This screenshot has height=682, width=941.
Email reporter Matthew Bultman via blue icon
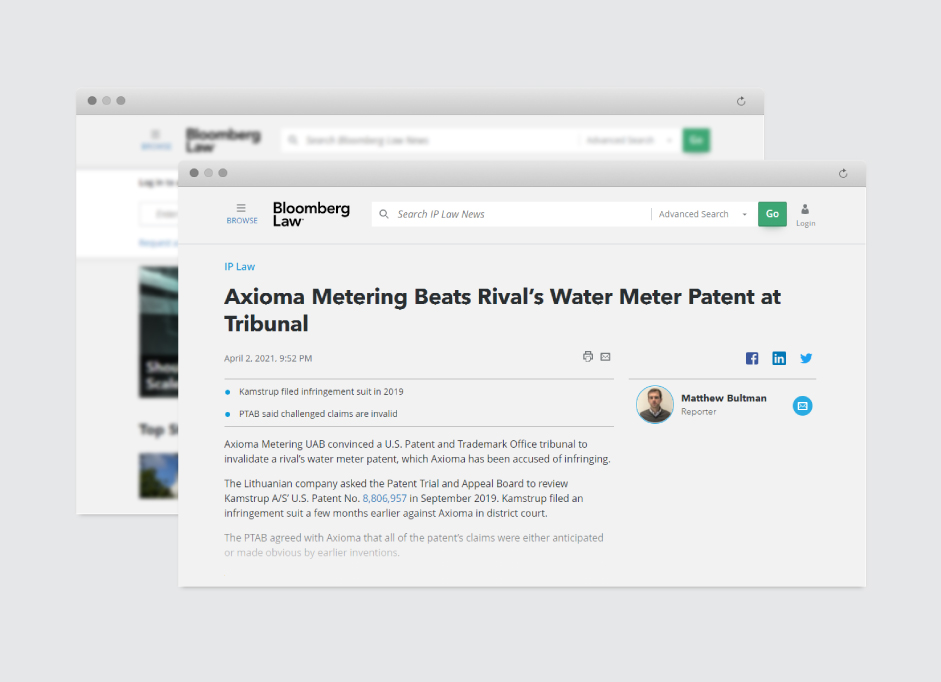point(802,405)
